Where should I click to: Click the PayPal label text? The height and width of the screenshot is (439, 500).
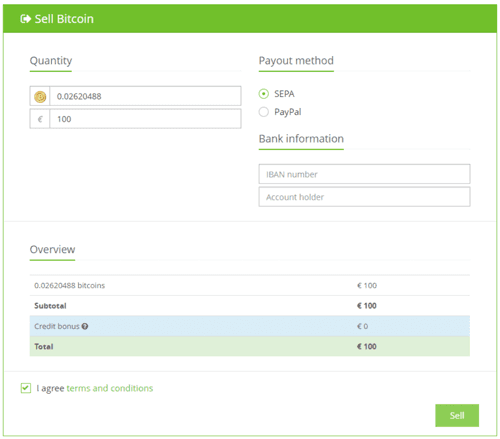(288, 112)
